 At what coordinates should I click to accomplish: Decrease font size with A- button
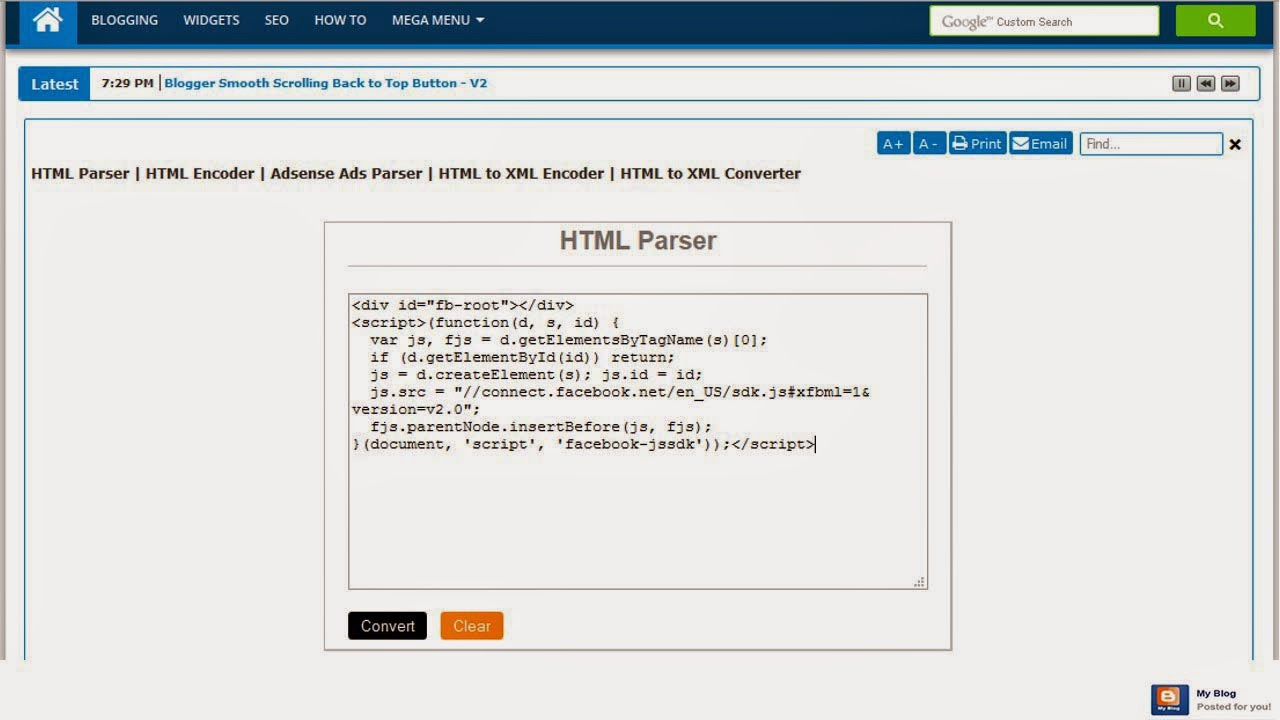[x=929, y=144]
